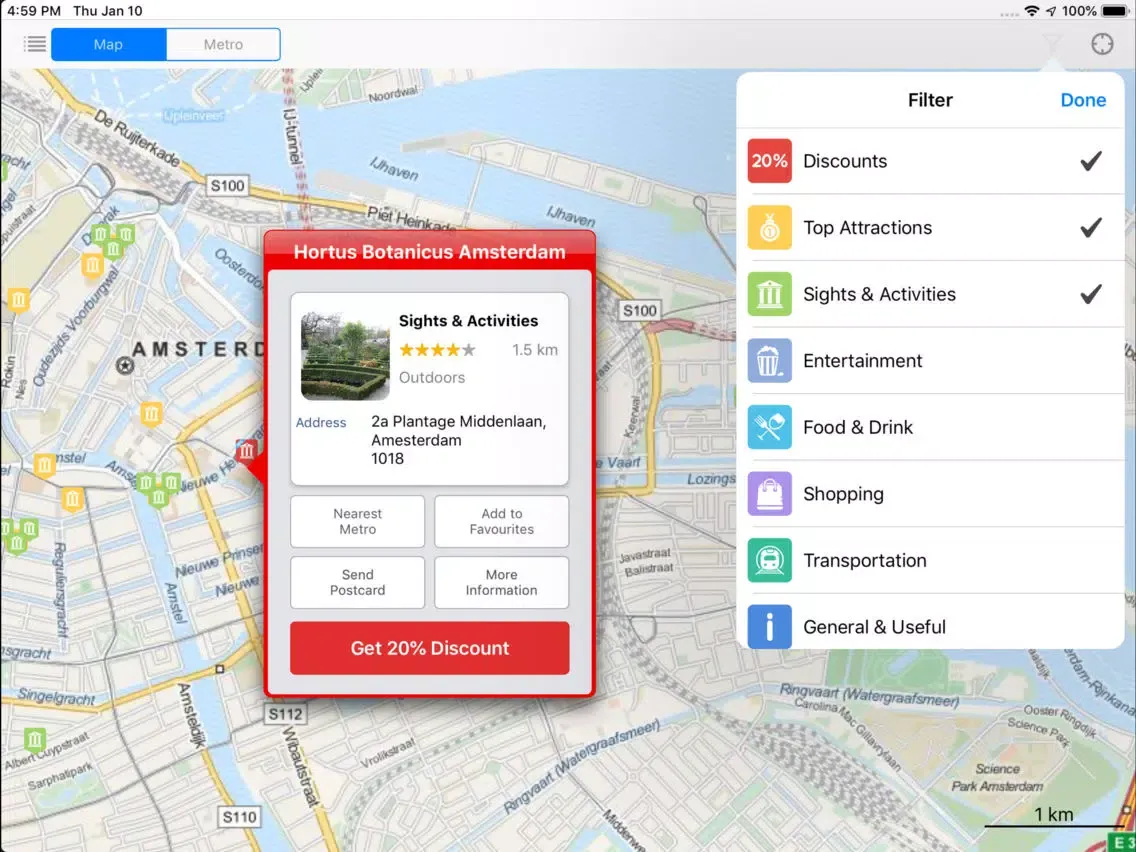Image resolution: width=1136 pixels, height=852 pixels.
Task: Tap the yellow pin below the Amsterdam label
Action: pyautogui.click(x=151, y=415)
